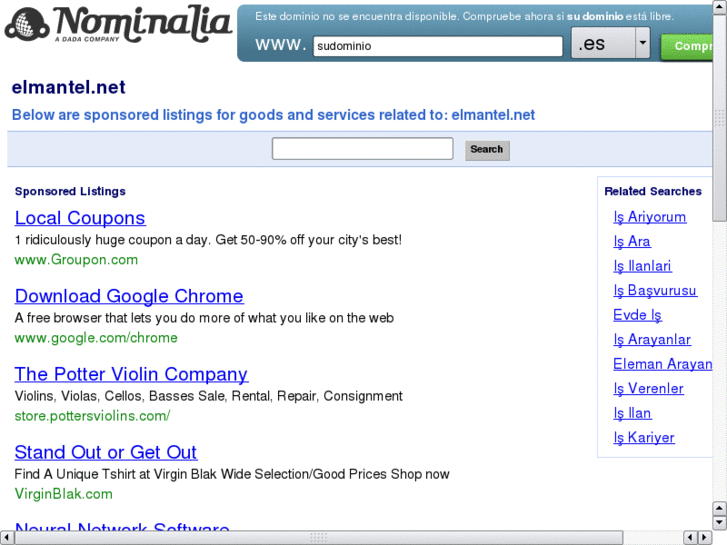Click the Related Searches heading

point(653,192)
